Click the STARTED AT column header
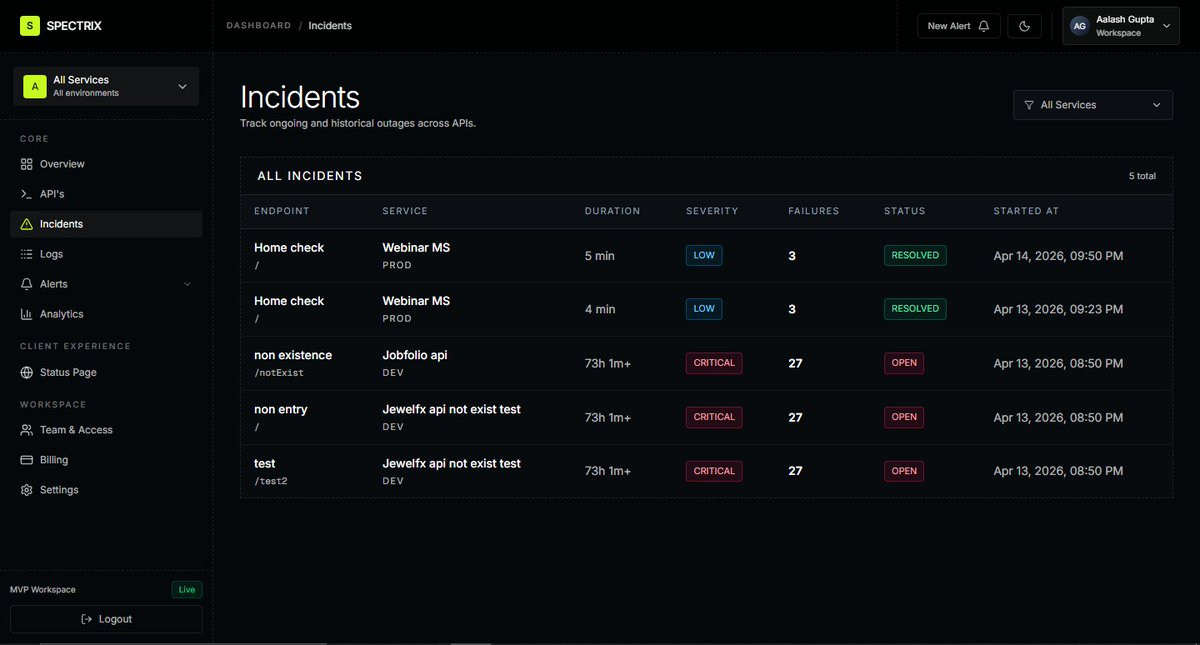Viewport: 1200px width, 645px height. point(1026,211)
